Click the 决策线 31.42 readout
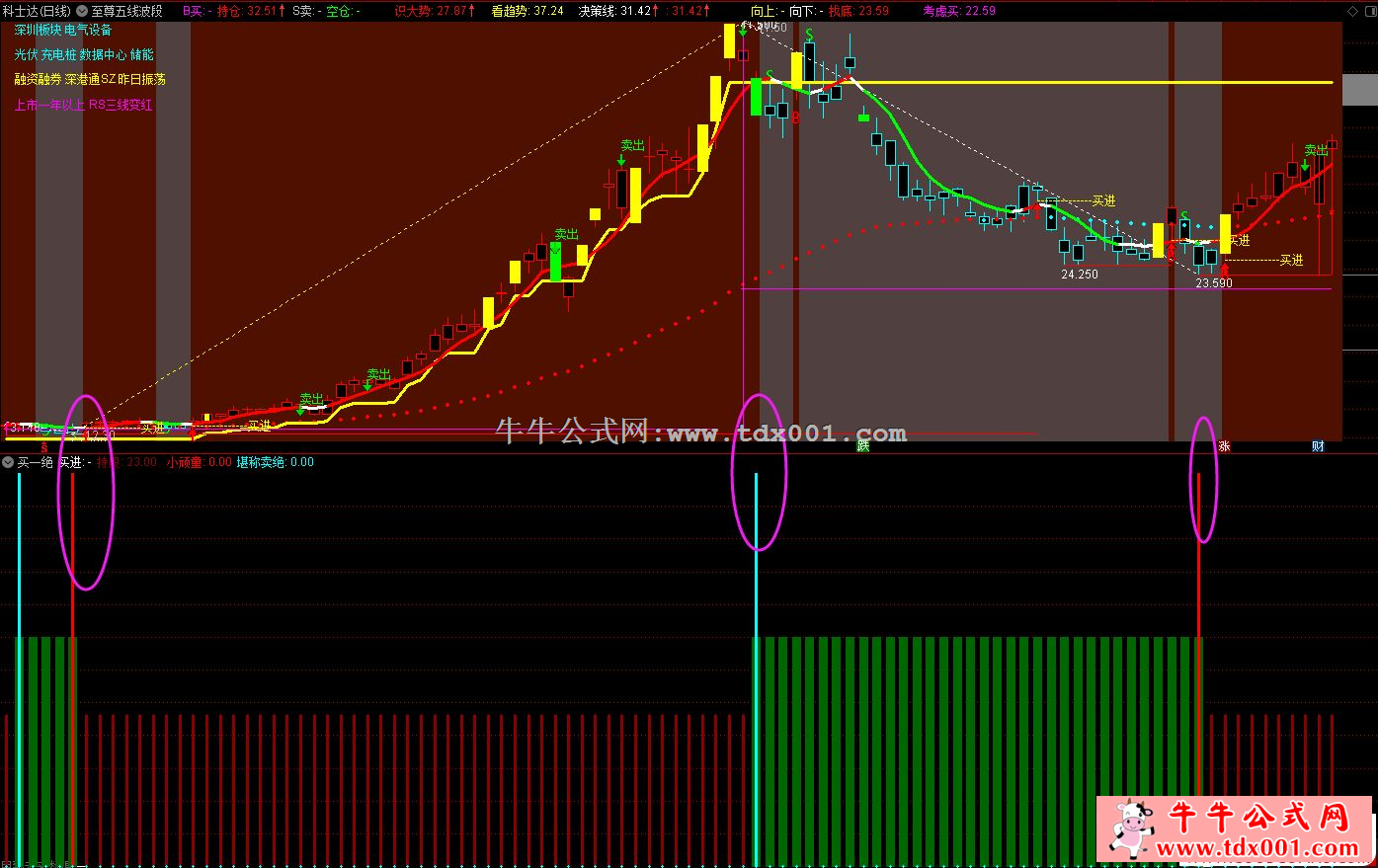This screenshot has width=1378, height=868. pyautogui.click(x=620, y=11)
